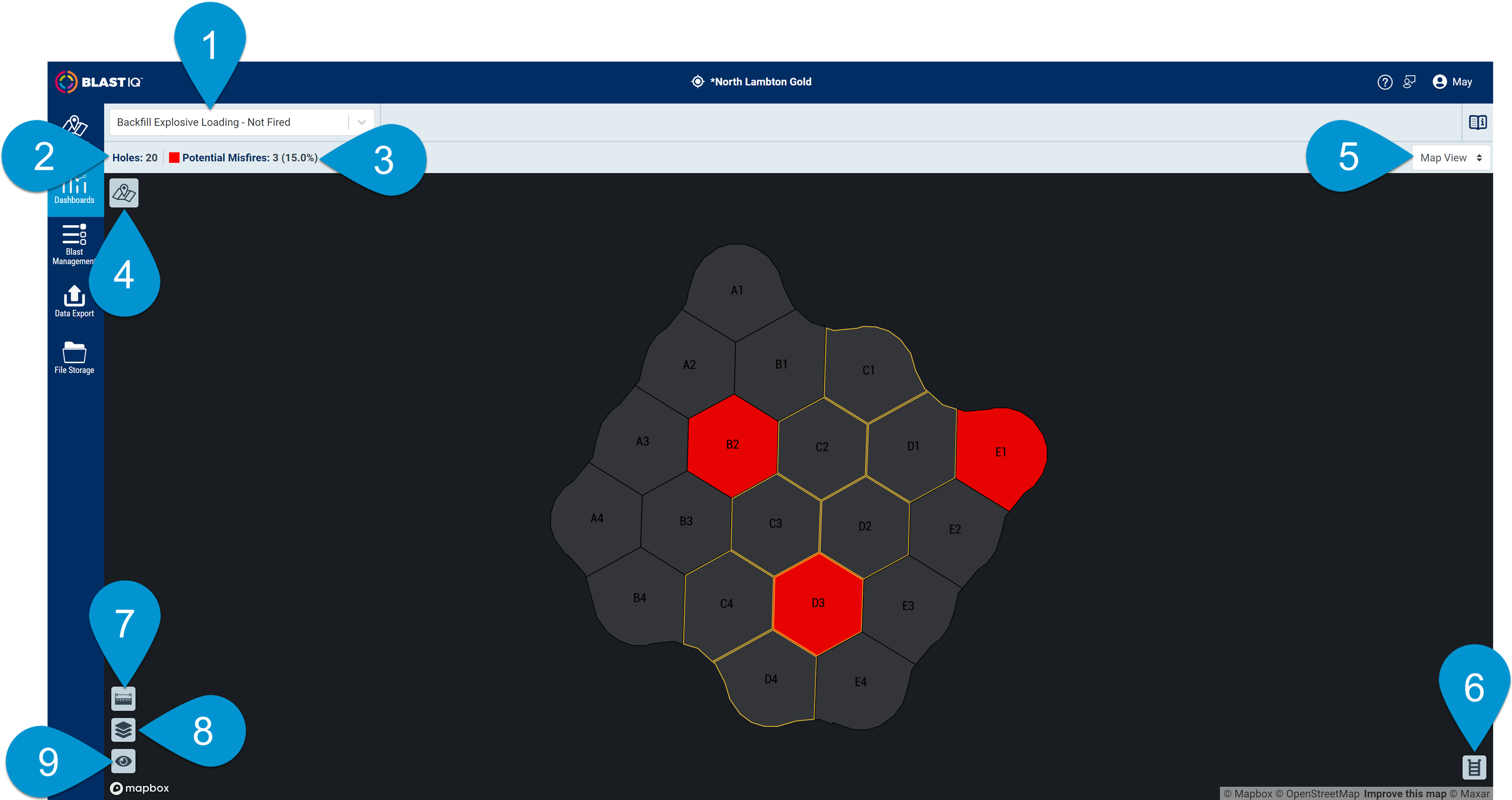Select hole C1 on the map
This screenshot has width=1512, height=800.
coord(869,371)
